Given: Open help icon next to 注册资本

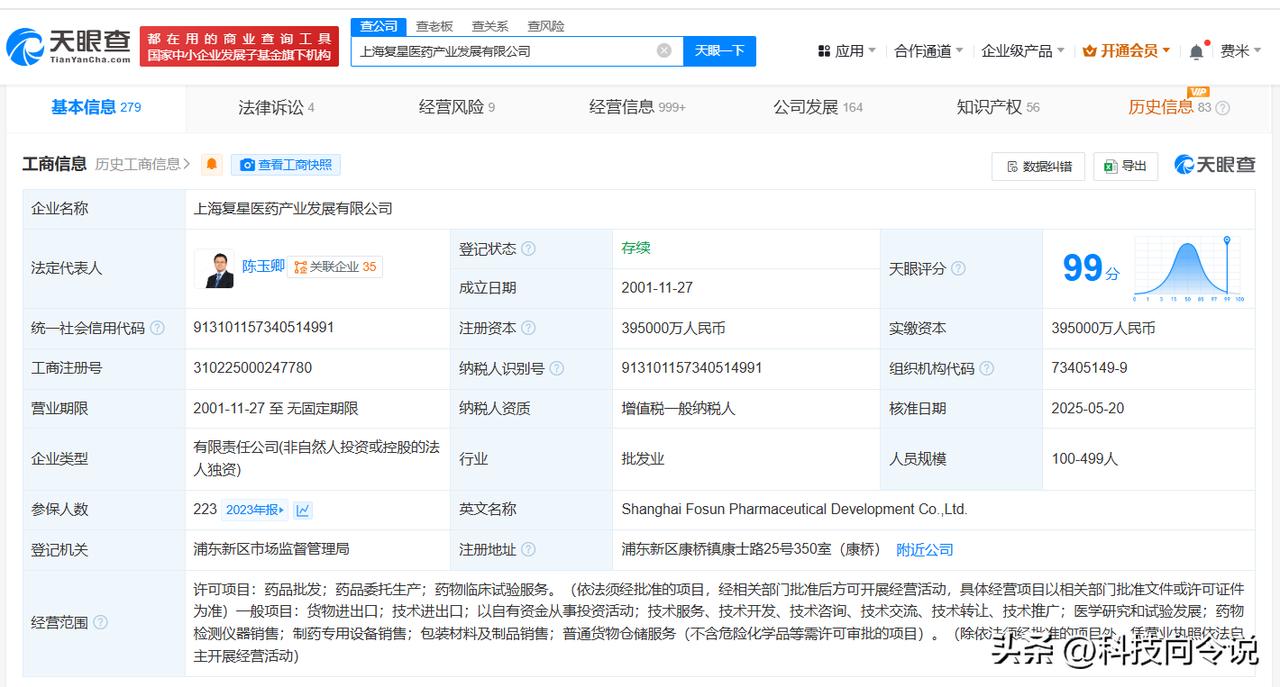Looking at the screenshot, I should pyautogui.click(x=528, y=328).
